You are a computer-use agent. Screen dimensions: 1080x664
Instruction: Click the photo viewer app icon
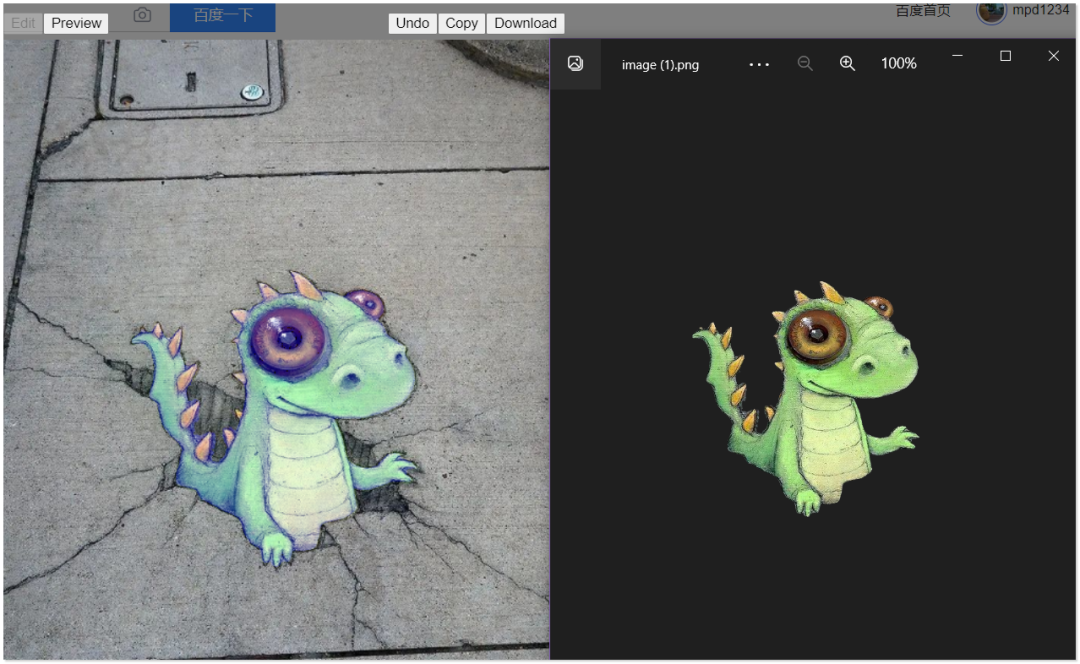[575, 63]
